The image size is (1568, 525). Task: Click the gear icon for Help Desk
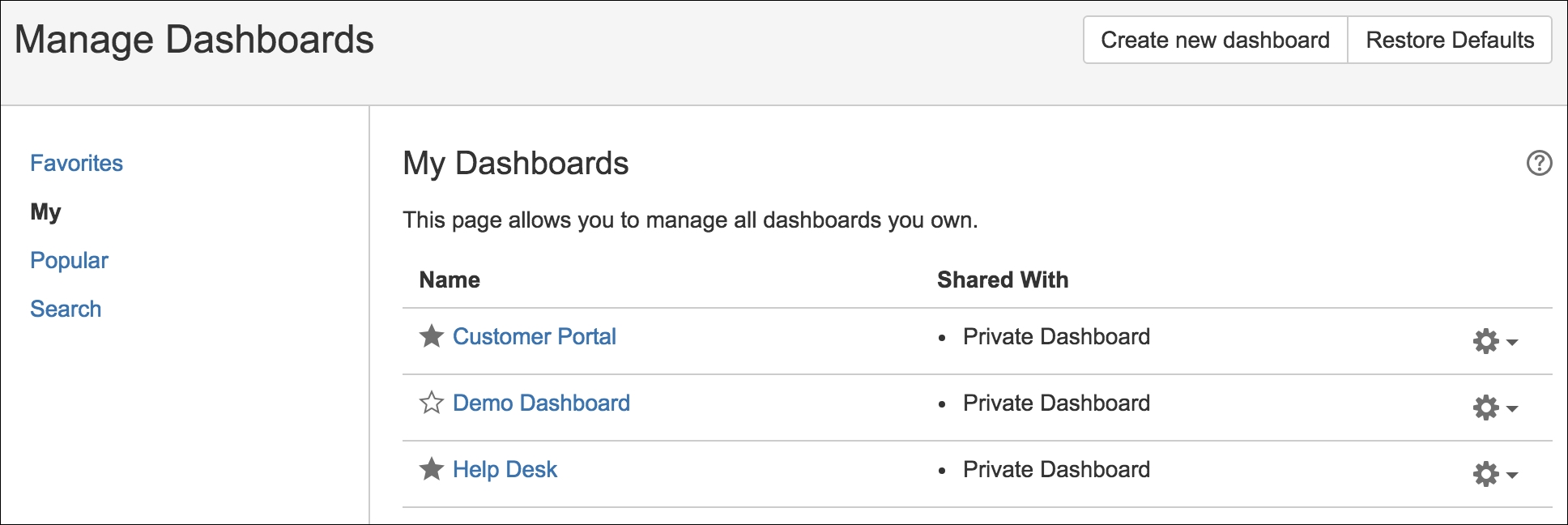(x=1485, y=474)
